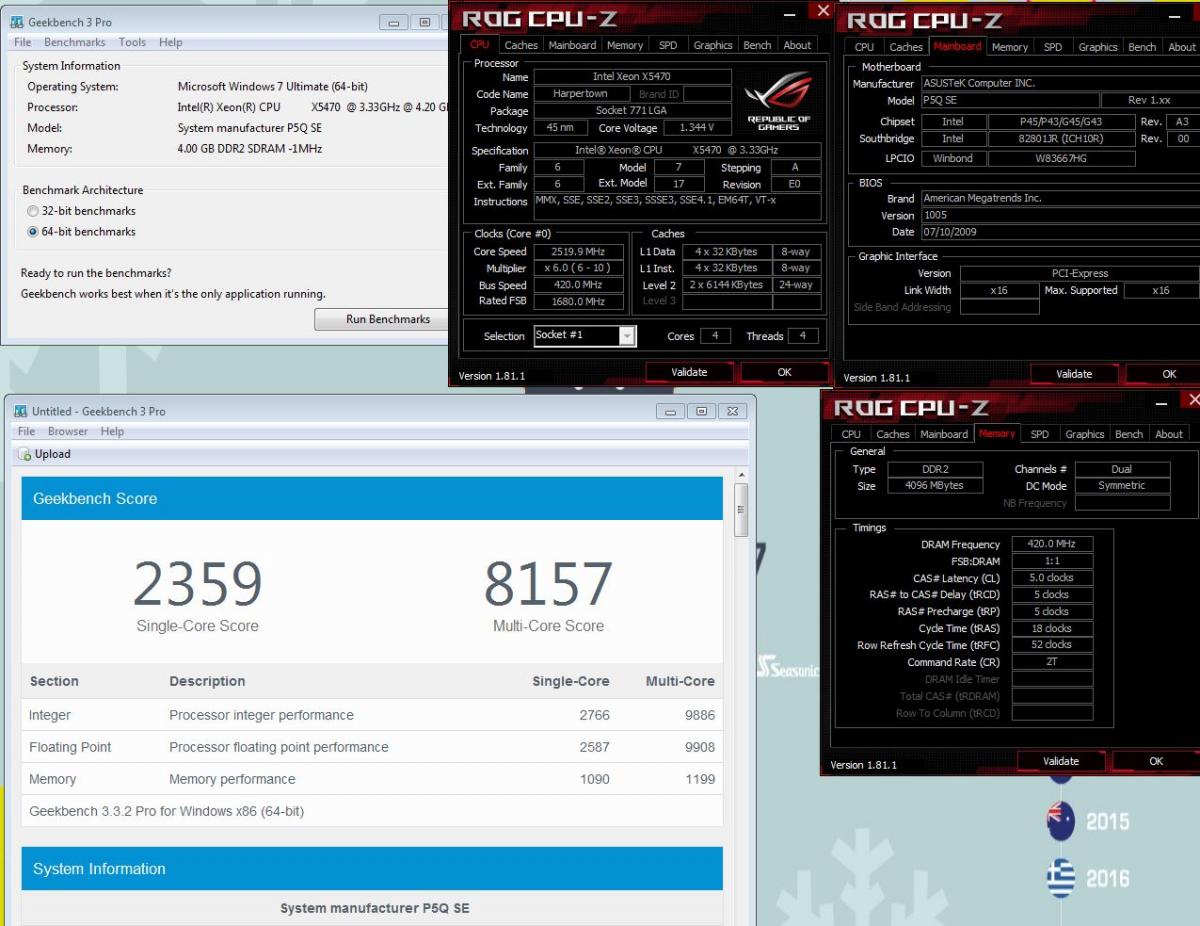
Task: Switch to Memory tab in CPU tab window
Action: tap(625, 45)
